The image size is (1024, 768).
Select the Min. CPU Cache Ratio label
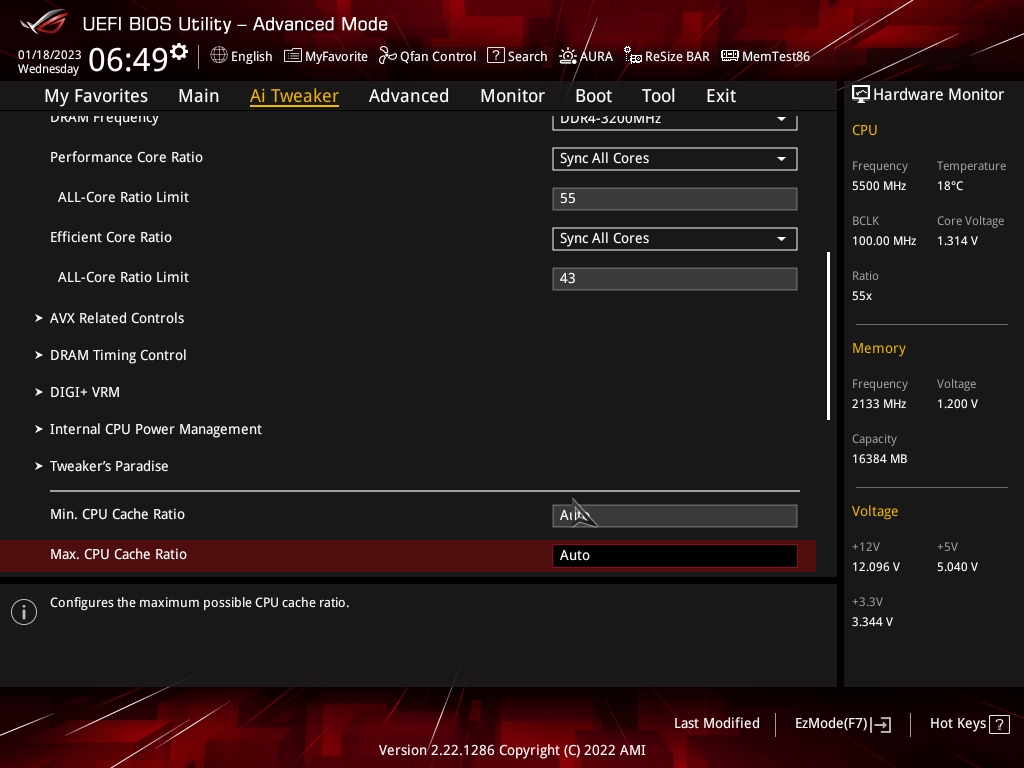coord(118,515)
